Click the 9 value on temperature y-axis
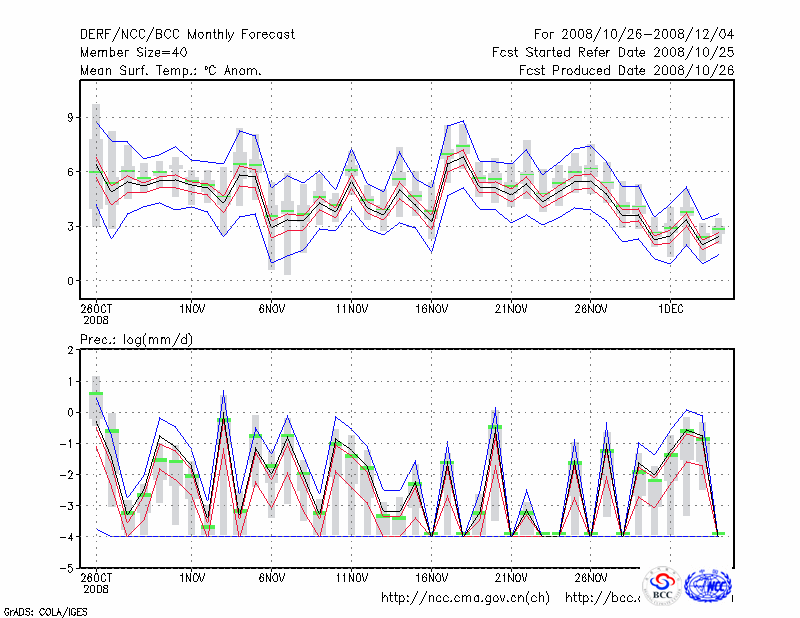 (70, 117)
